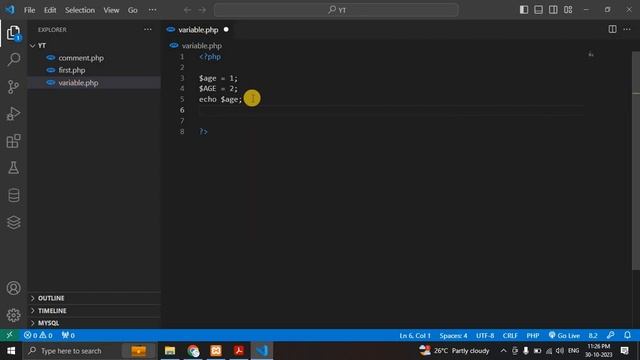
Task: Click variable.php in the breadcrumb
Action: 202,45
